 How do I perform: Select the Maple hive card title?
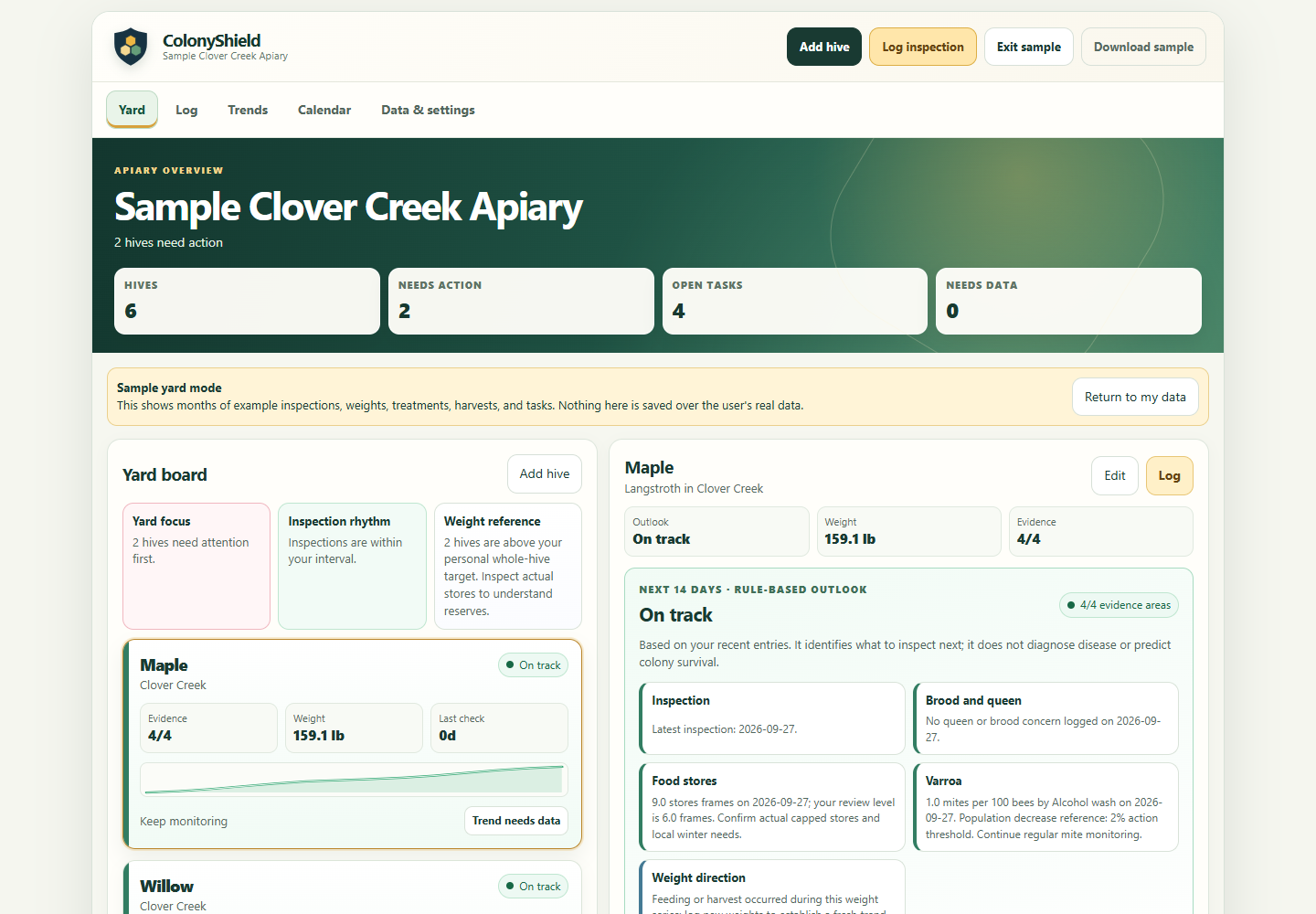coord(164,665)
